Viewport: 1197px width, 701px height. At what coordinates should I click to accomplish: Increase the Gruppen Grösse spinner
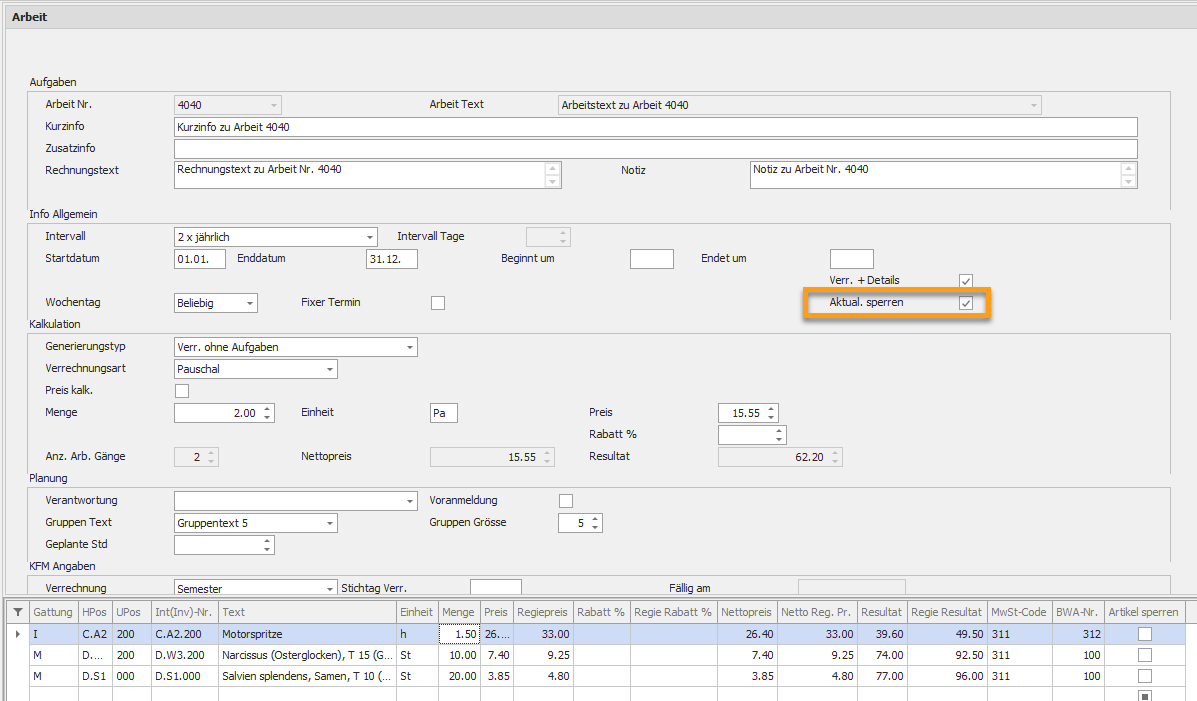click(x=595, y=519)
